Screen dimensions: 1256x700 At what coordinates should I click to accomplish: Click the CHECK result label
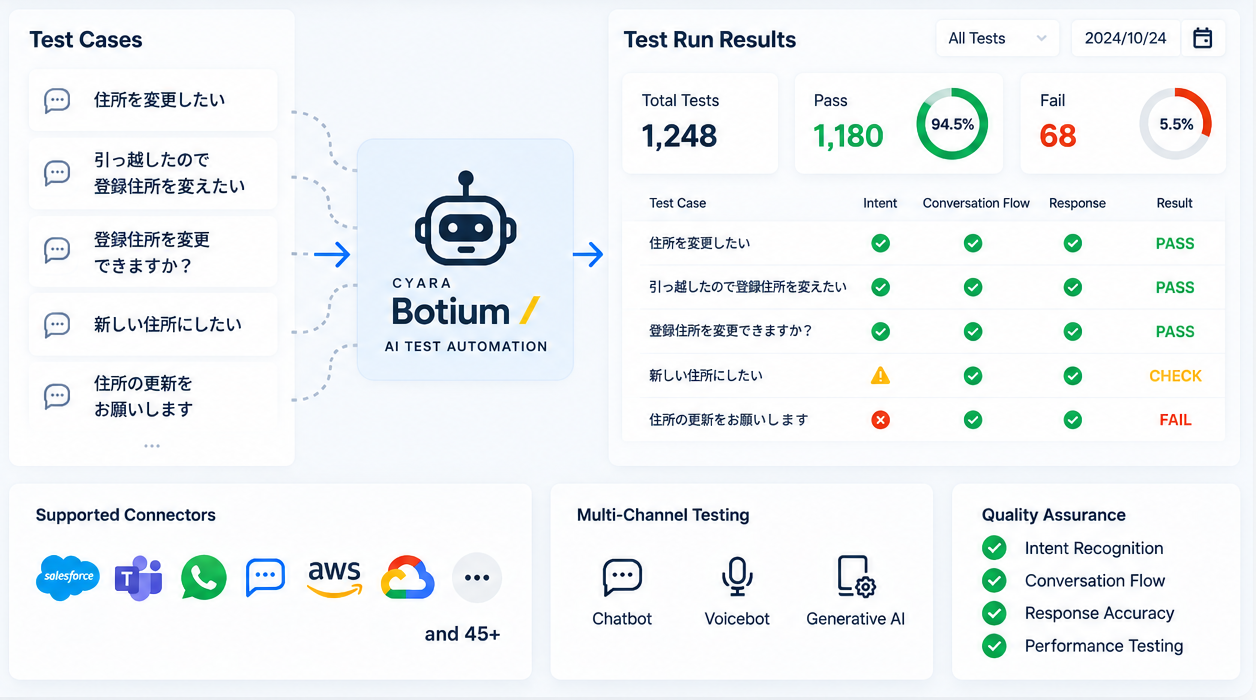tap(1175, 376)
